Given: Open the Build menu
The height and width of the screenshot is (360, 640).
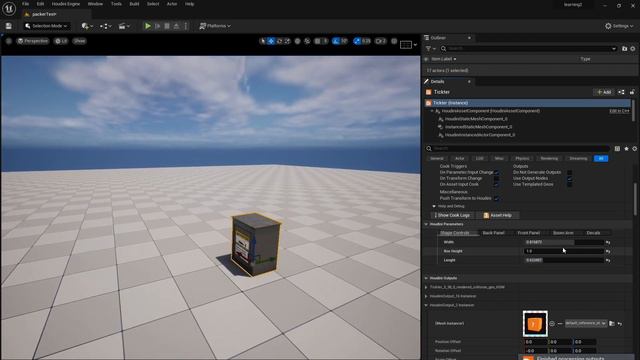Looking at the screenshot, I should pos(134,4).
